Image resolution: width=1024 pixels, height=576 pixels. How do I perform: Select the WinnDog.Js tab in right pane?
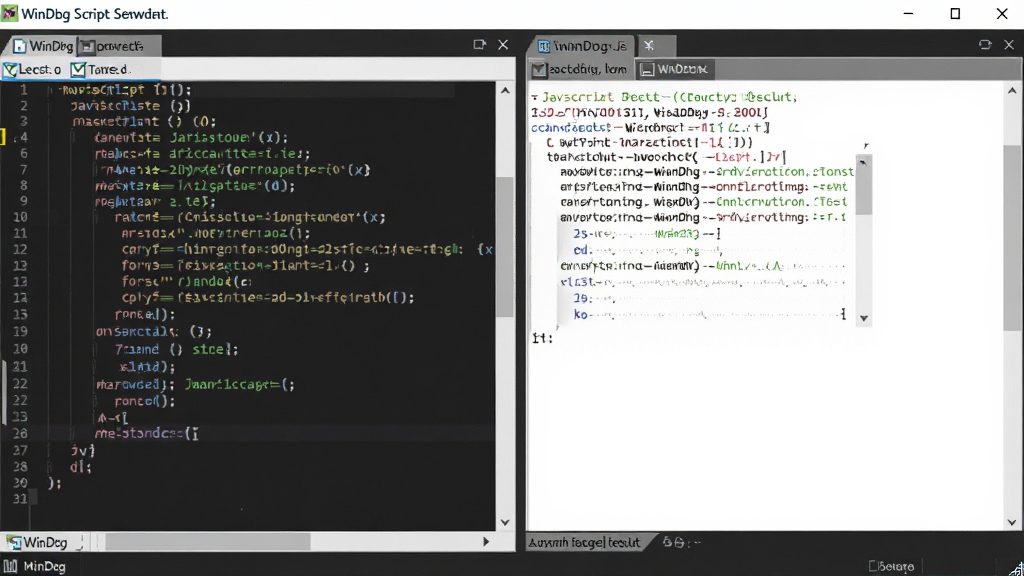click(582, 46)
